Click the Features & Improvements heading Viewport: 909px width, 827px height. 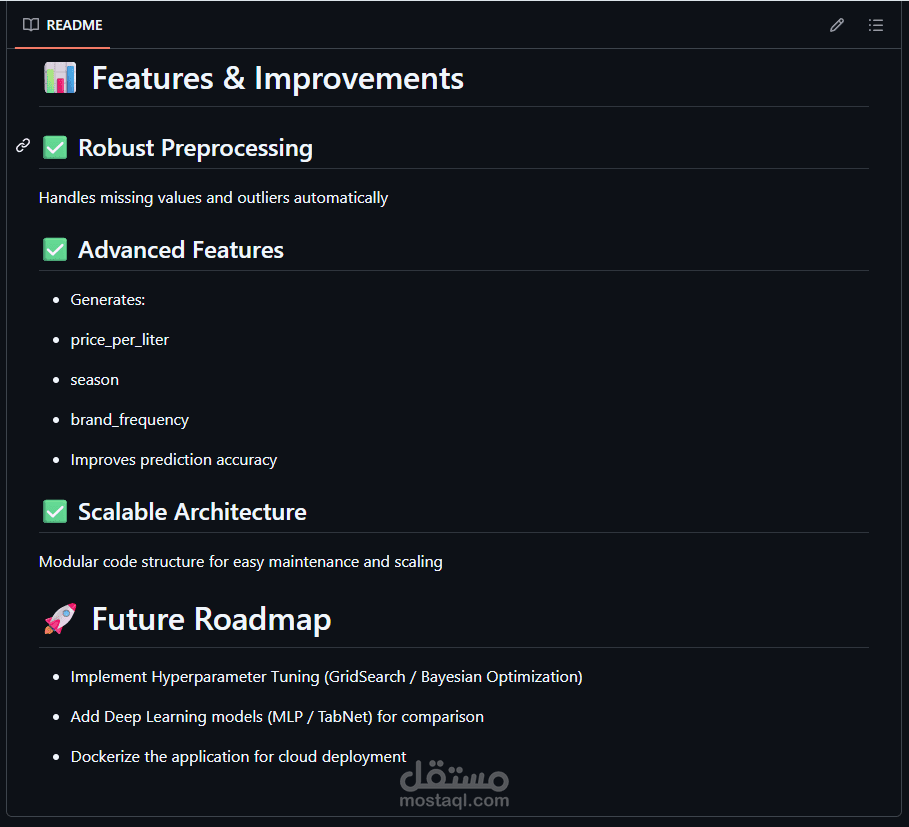277,78
